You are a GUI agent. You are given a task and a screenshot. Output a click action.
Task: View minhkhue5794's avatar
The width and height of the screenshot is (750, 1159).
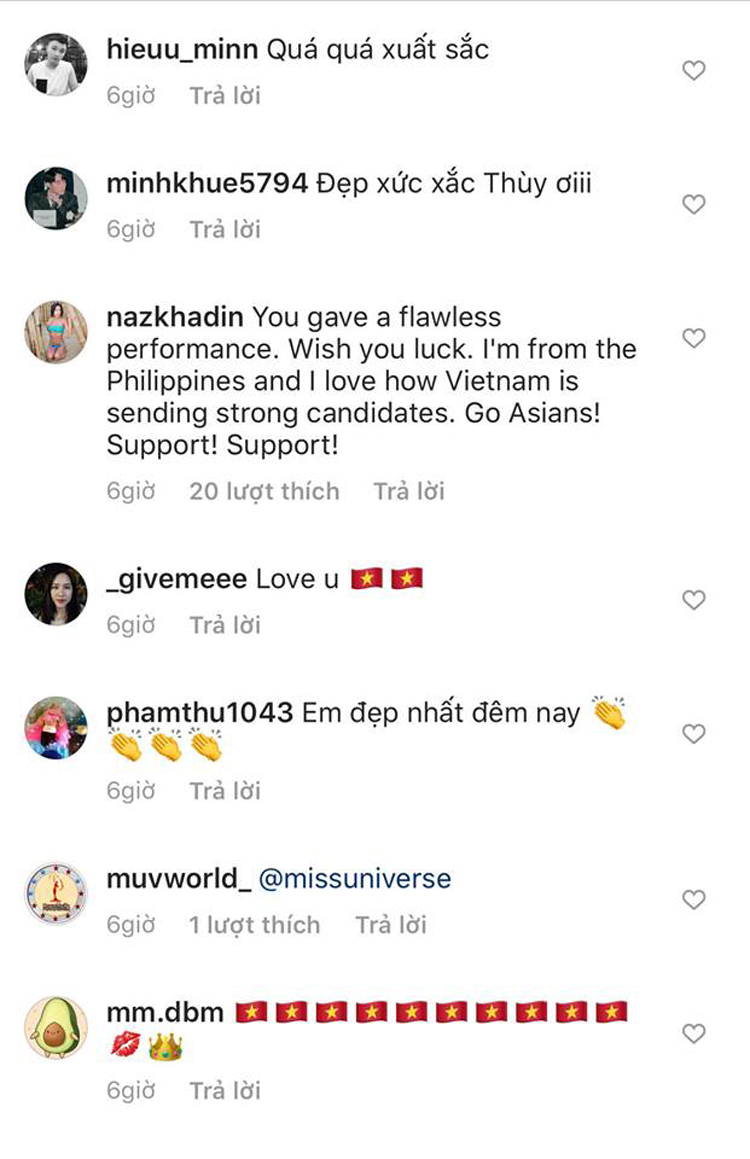coord(56,198)
